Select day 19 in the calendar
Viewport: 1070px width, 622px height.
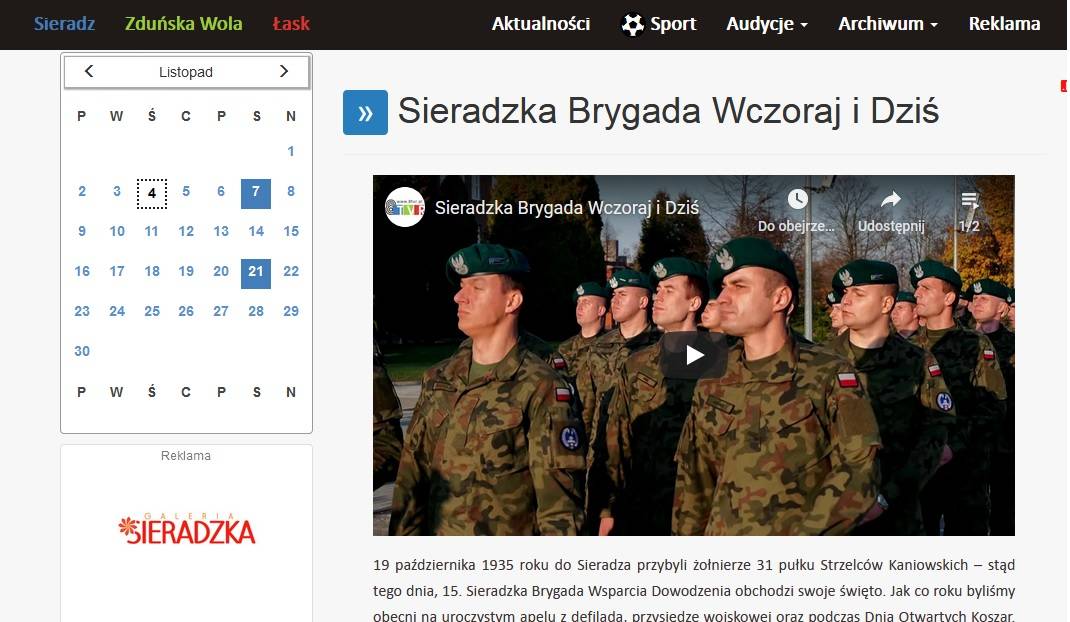pyautogui.click(x=186, y=271)
